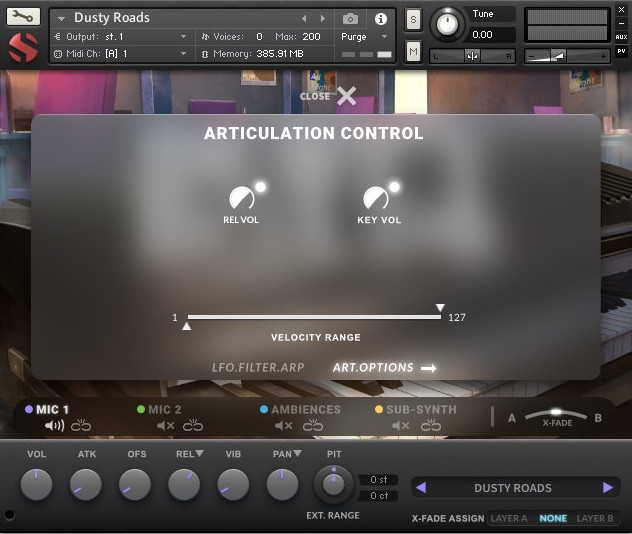Screen dimensions: 632x534
Task: Click the 0 ct cents value
Action: (378, 496)
